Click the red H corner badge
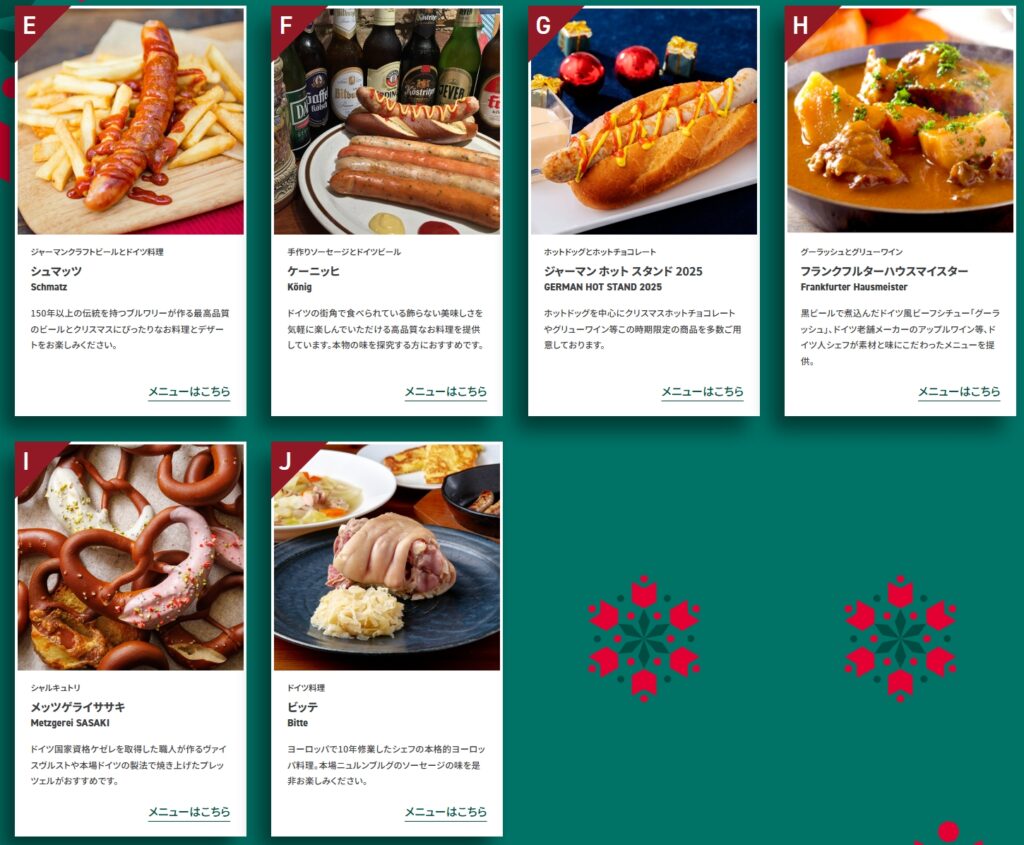Screen dimensions: 1024x845 pos(803,24)
